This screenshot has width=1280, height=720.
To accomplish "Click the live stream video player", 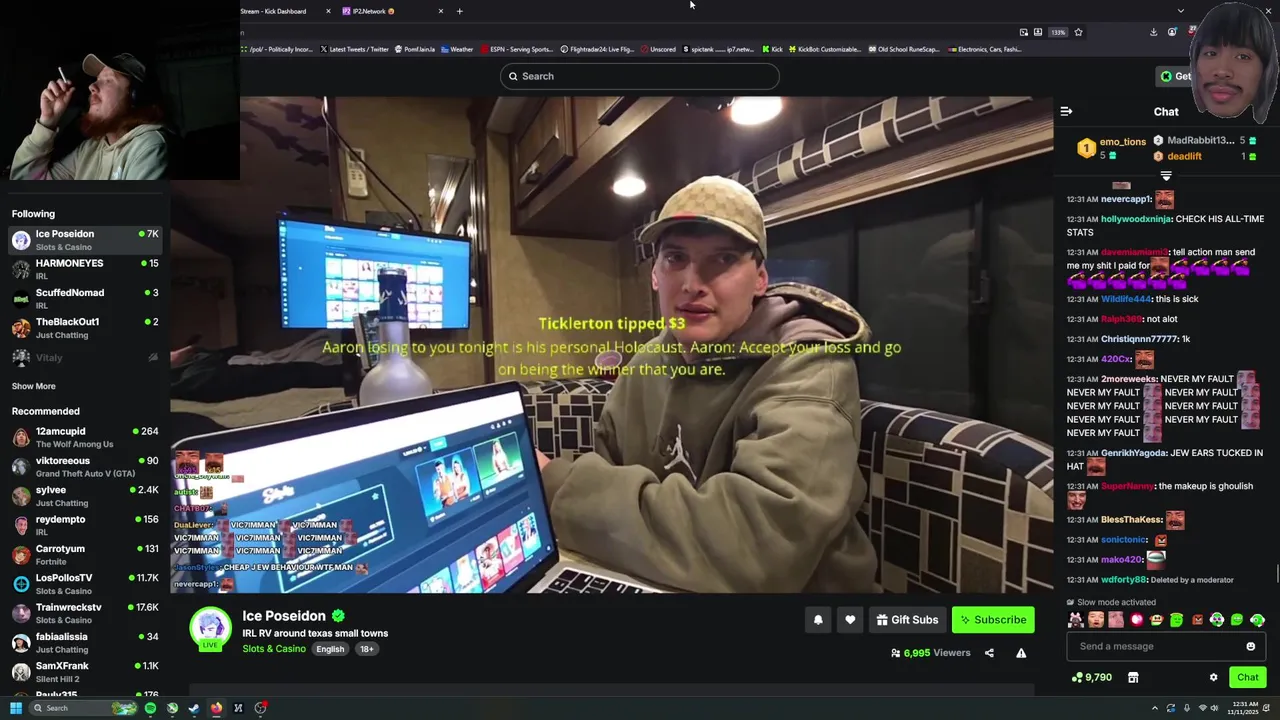I will 611,345.
